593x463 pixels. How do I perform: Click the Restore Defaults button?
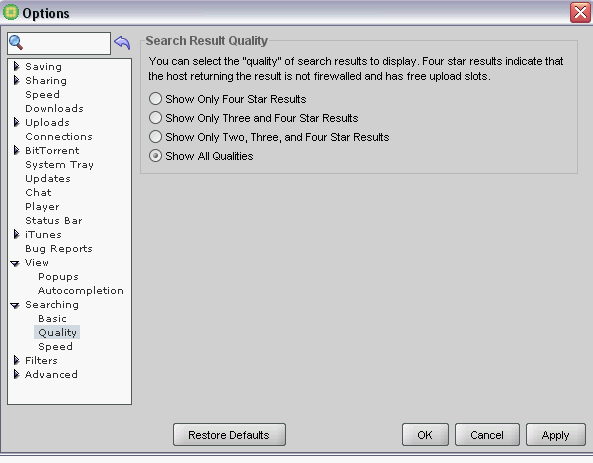229,435
